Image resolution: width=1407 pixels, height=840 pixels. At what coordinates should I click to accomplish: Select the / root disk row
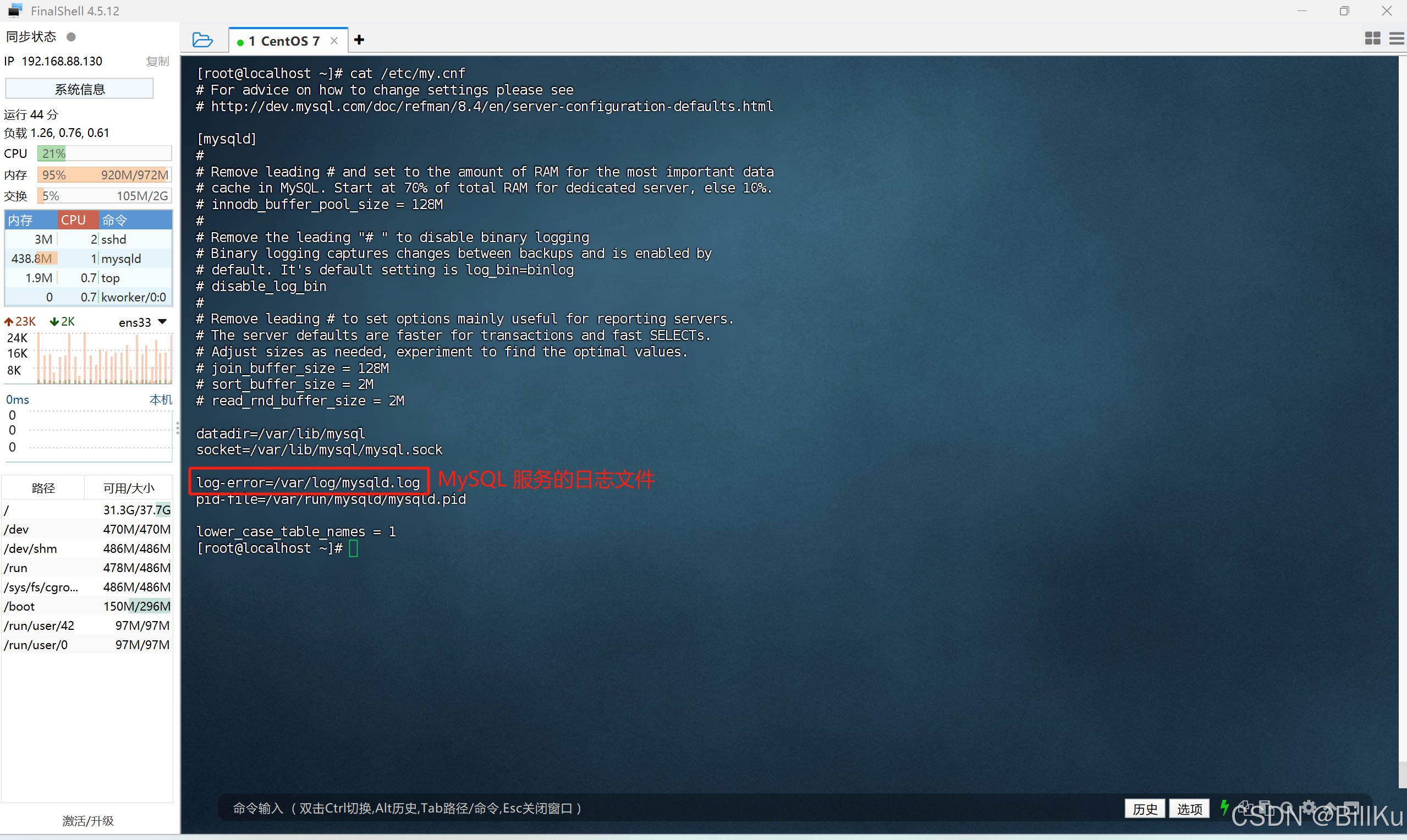coord(87,510)
